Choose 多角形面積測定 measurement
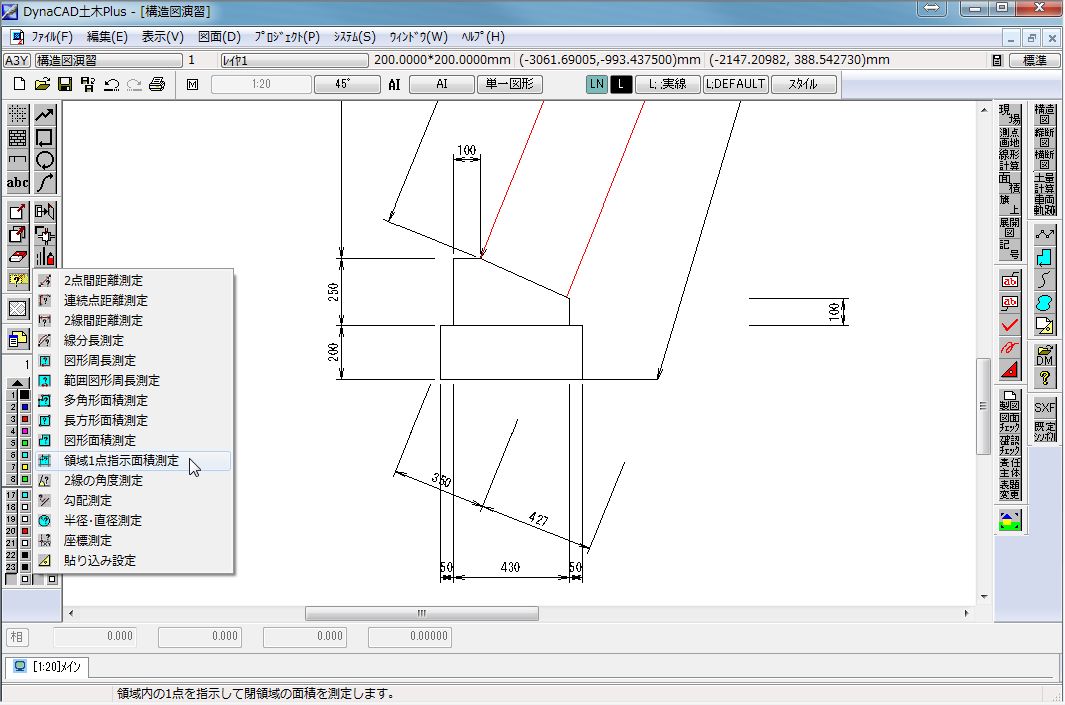 [x=133, y=401]
